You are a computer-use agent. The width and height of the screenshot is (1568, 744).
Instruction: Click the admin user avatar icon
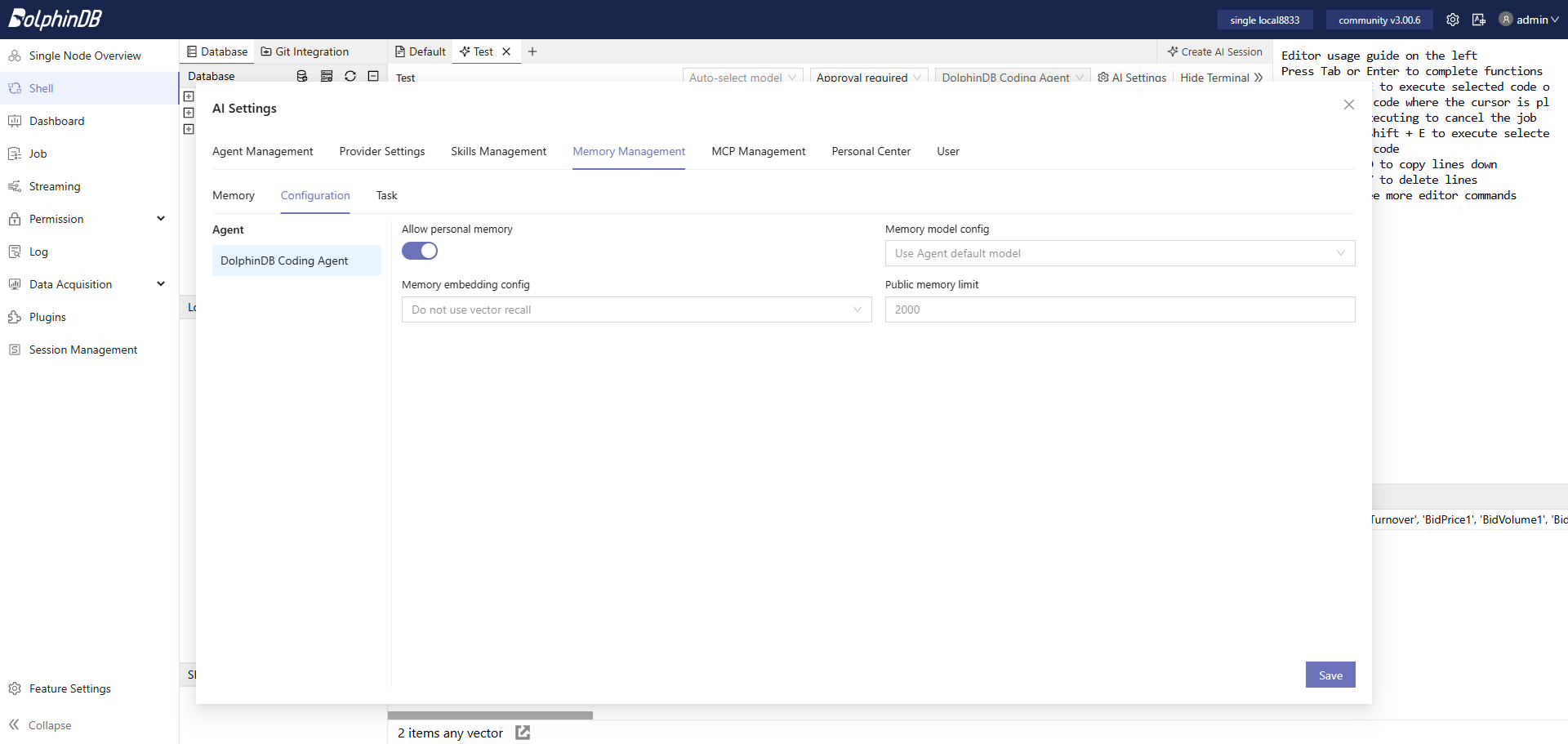tap(1506, 20)
